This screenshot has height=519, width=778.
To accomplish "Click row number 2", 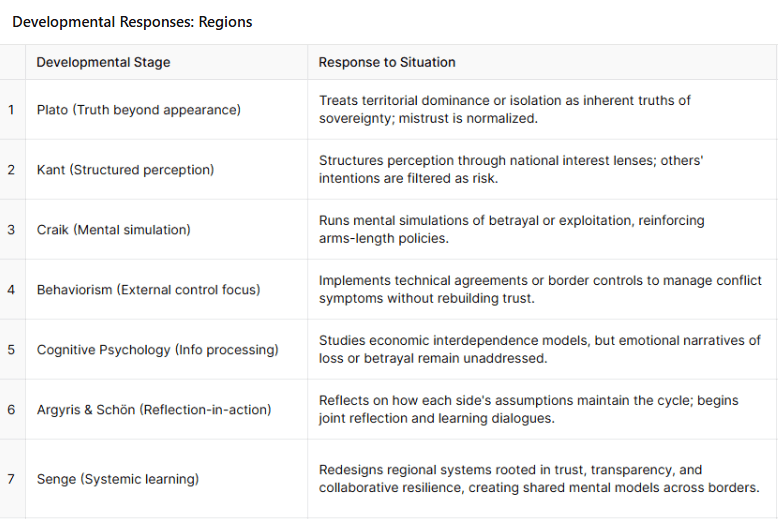I will pos(11,170).
